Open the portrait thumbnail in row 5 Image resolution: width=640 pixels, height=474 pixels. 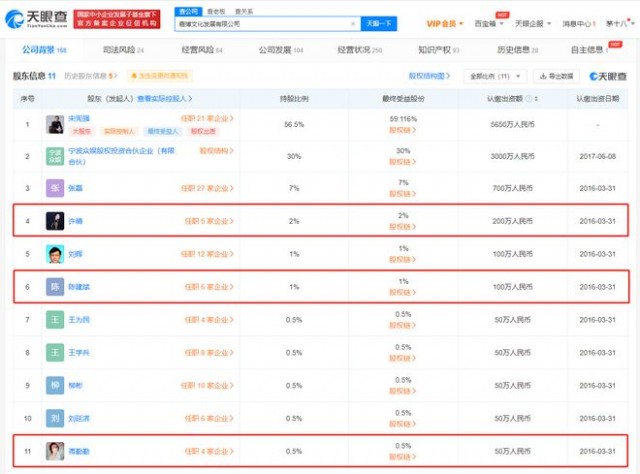click(55, 254)
